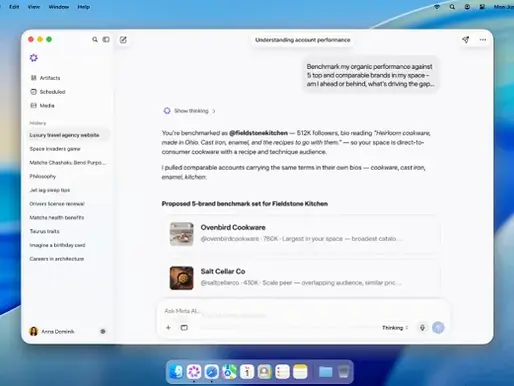Open settings gear beside Anna Dominik
Image resolution: width=514 pixels, height=386 pixels.
click(103, 331)
